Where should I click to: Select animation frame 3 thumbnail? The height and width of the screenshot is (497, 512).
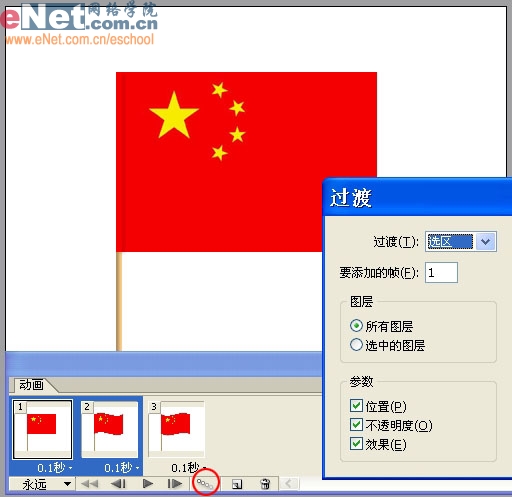click(176, 429)
